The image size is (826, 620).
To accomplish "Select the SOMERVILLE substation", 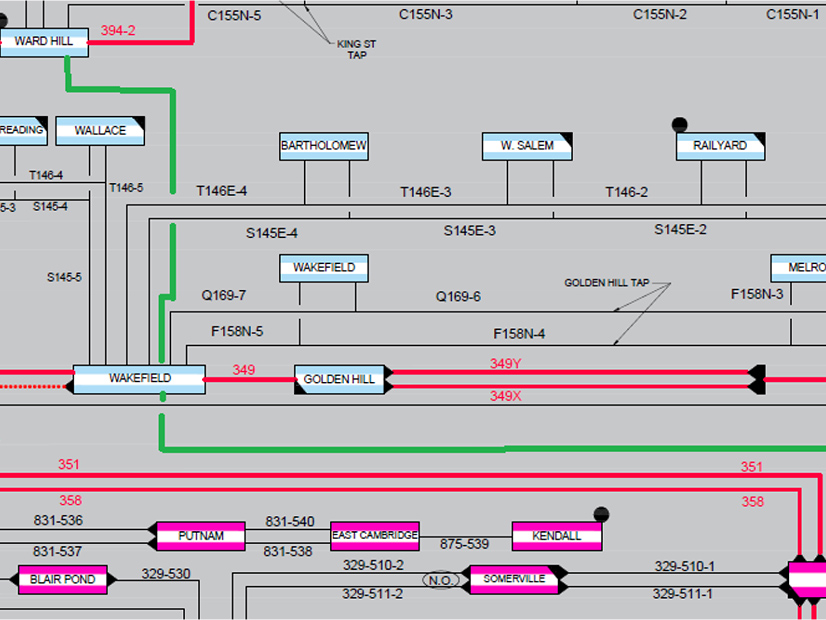I will coord(514,579).
